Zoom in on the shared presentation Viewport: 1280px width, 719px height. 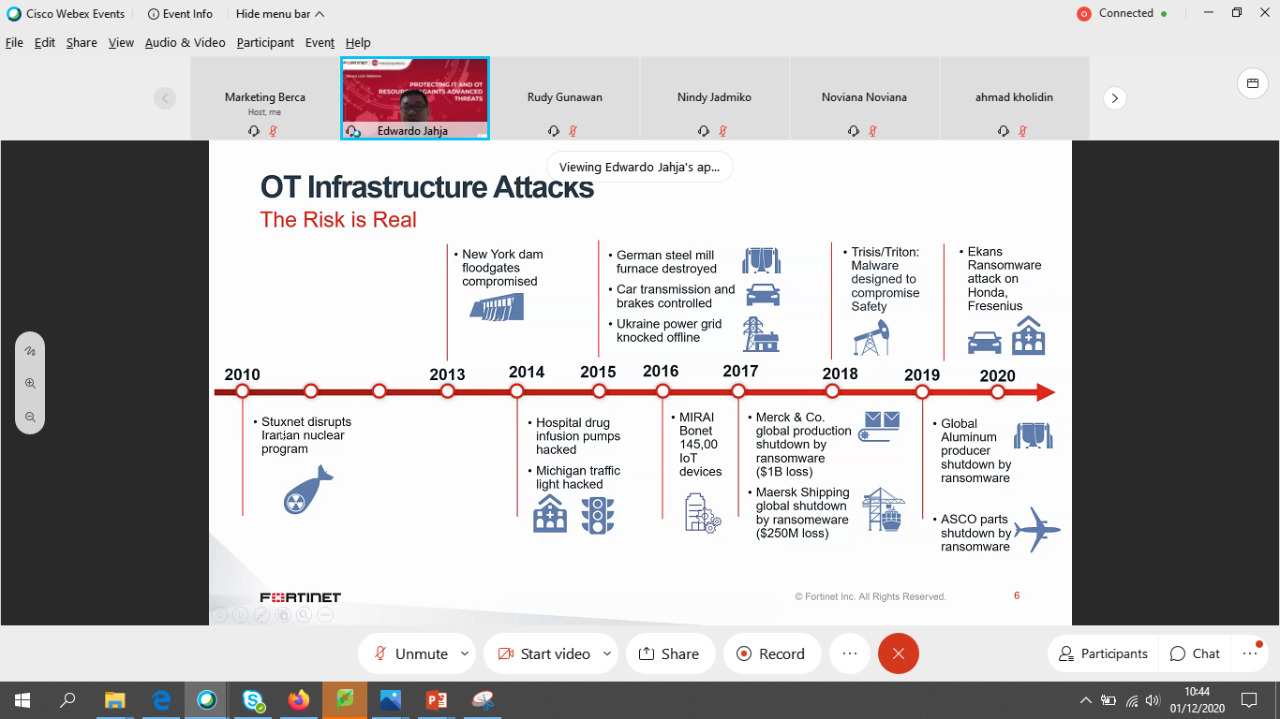pyautogui.click(x=30, y=383)
